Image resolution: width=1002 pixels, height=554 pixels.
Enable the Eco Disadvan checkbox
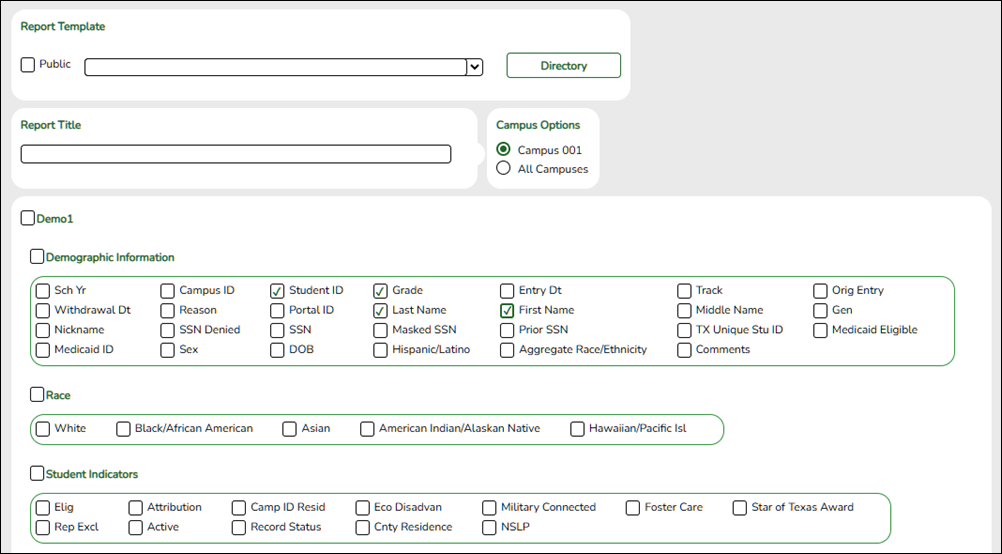[362, 508]
